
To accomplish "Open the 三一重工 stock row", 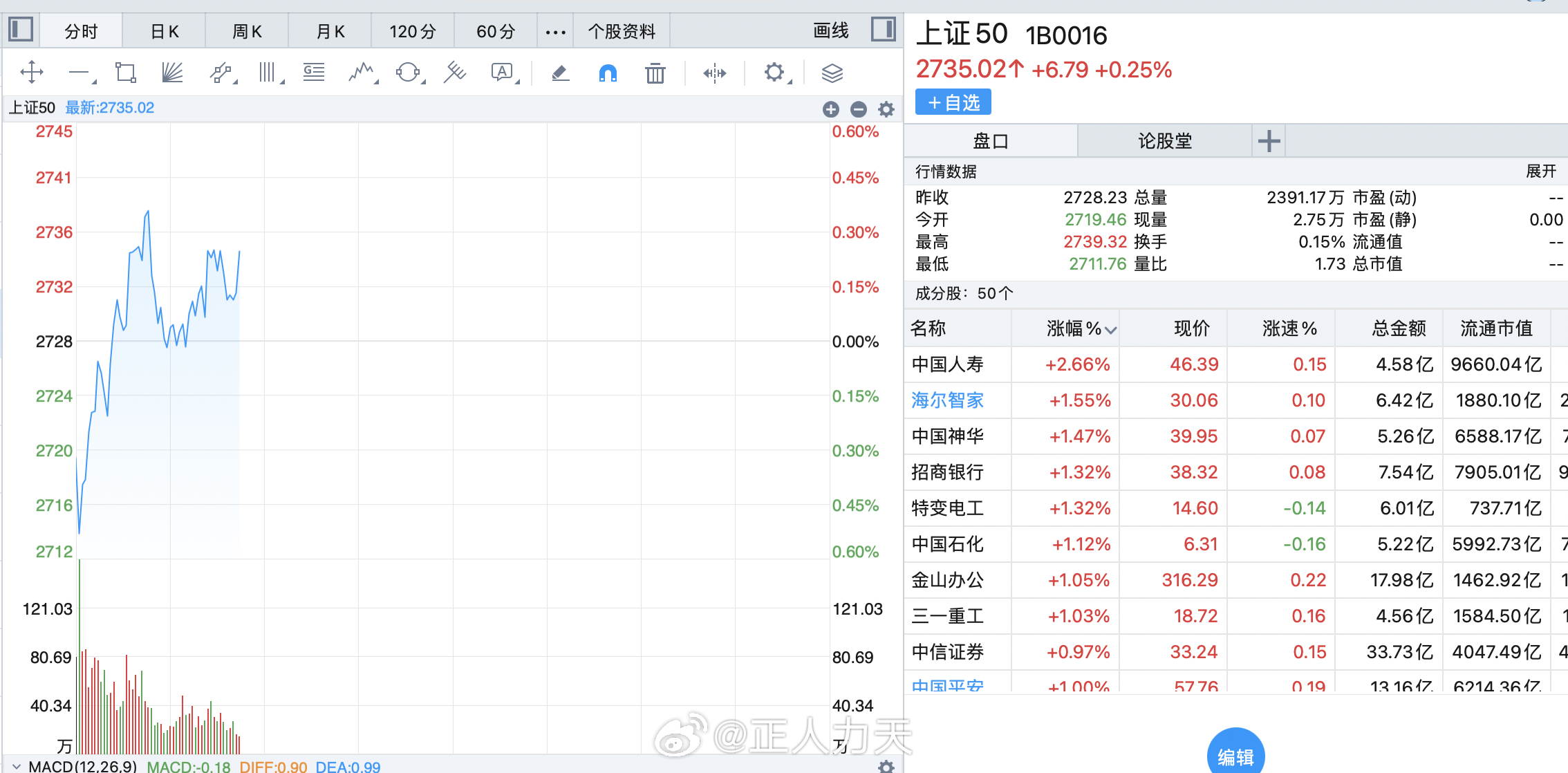I will click(1236, 616).
